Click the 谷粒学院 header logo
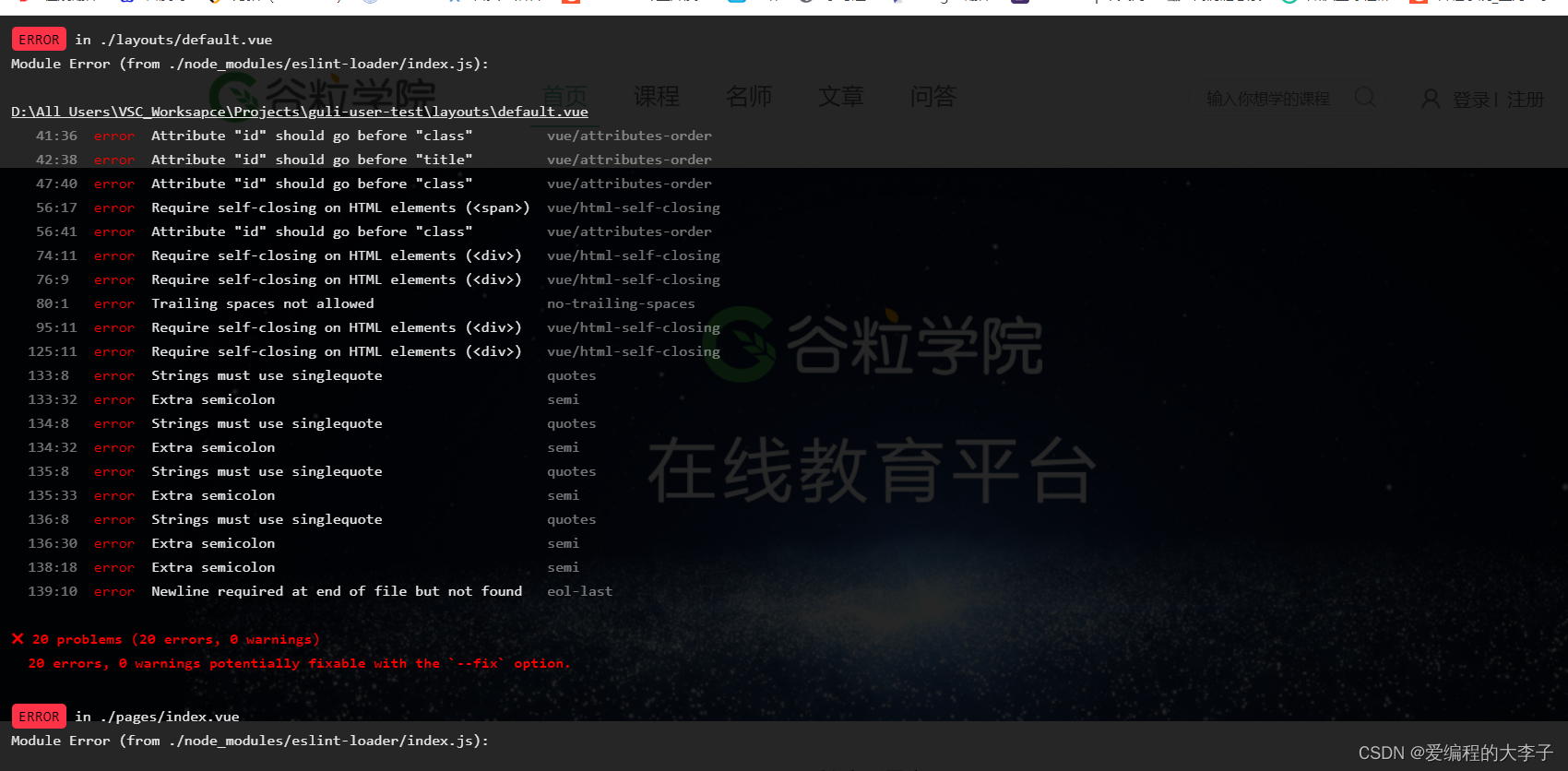This screenshot has height=771, width=1568. click(323, 96)
